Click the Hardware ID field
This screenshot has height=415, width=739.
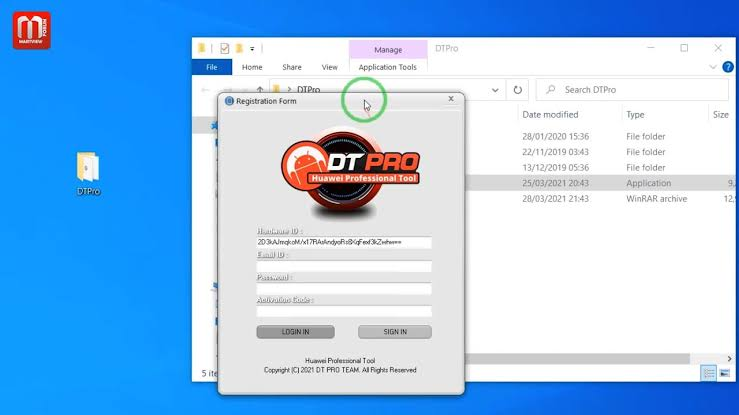[x=344, y=242]
